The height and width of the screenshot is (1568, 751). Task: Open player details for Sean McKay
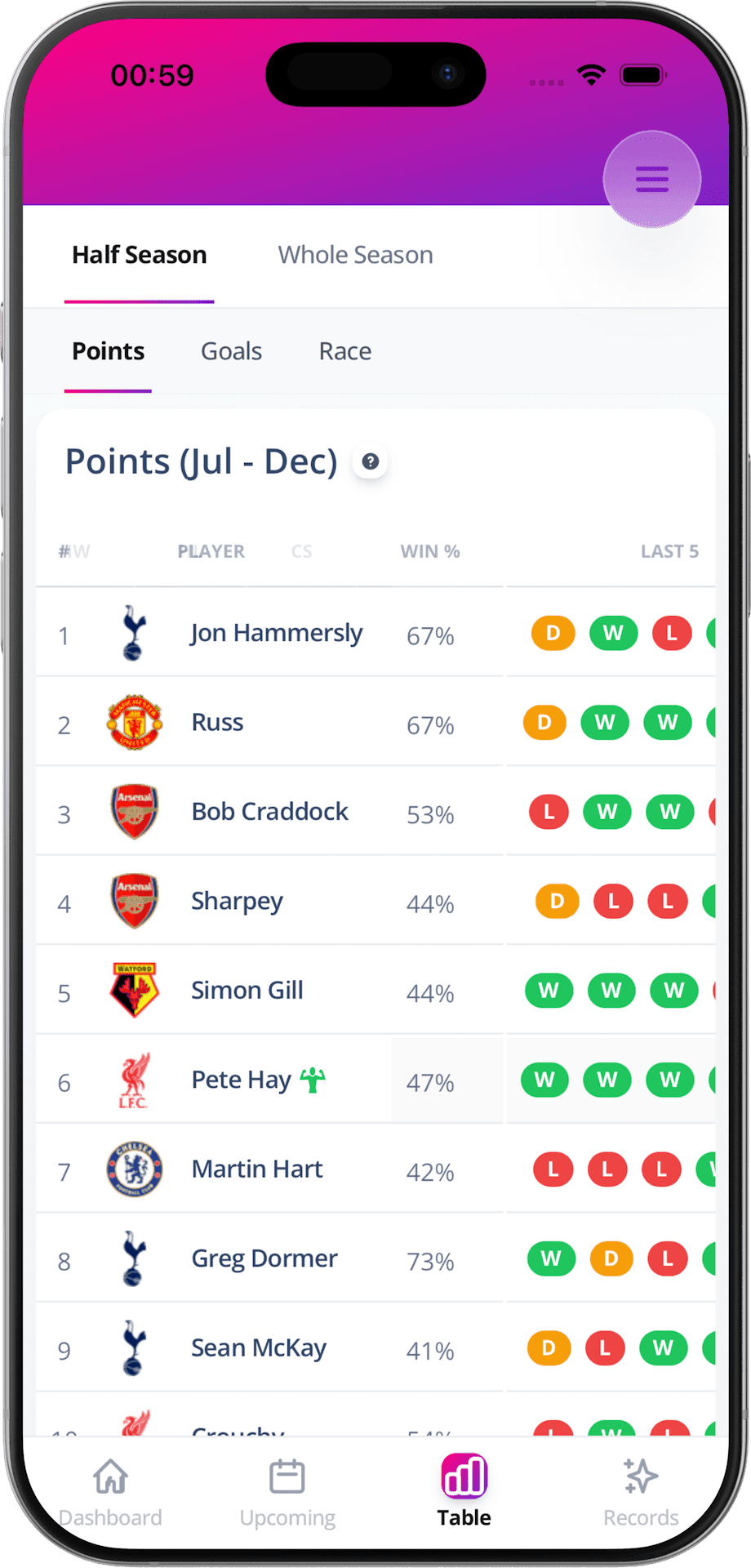pyautogui.click(x=259, y=1347)
